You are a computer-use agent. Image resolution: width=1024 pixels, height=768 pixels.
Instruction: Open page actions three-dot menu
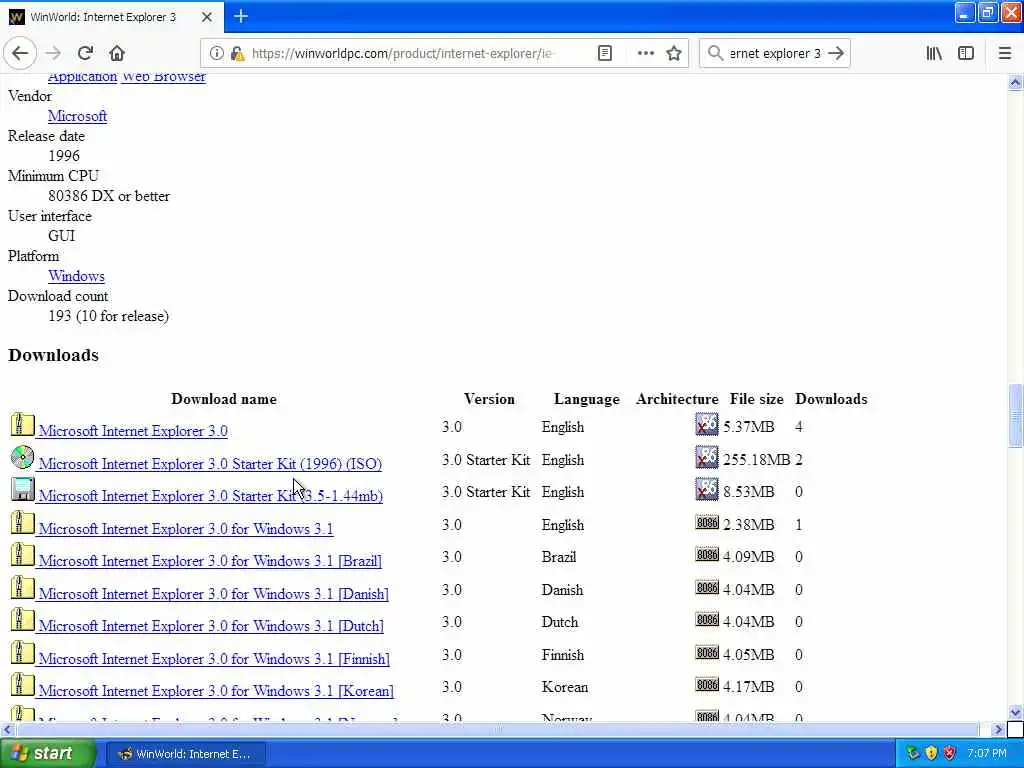click(x=645, y=54)
